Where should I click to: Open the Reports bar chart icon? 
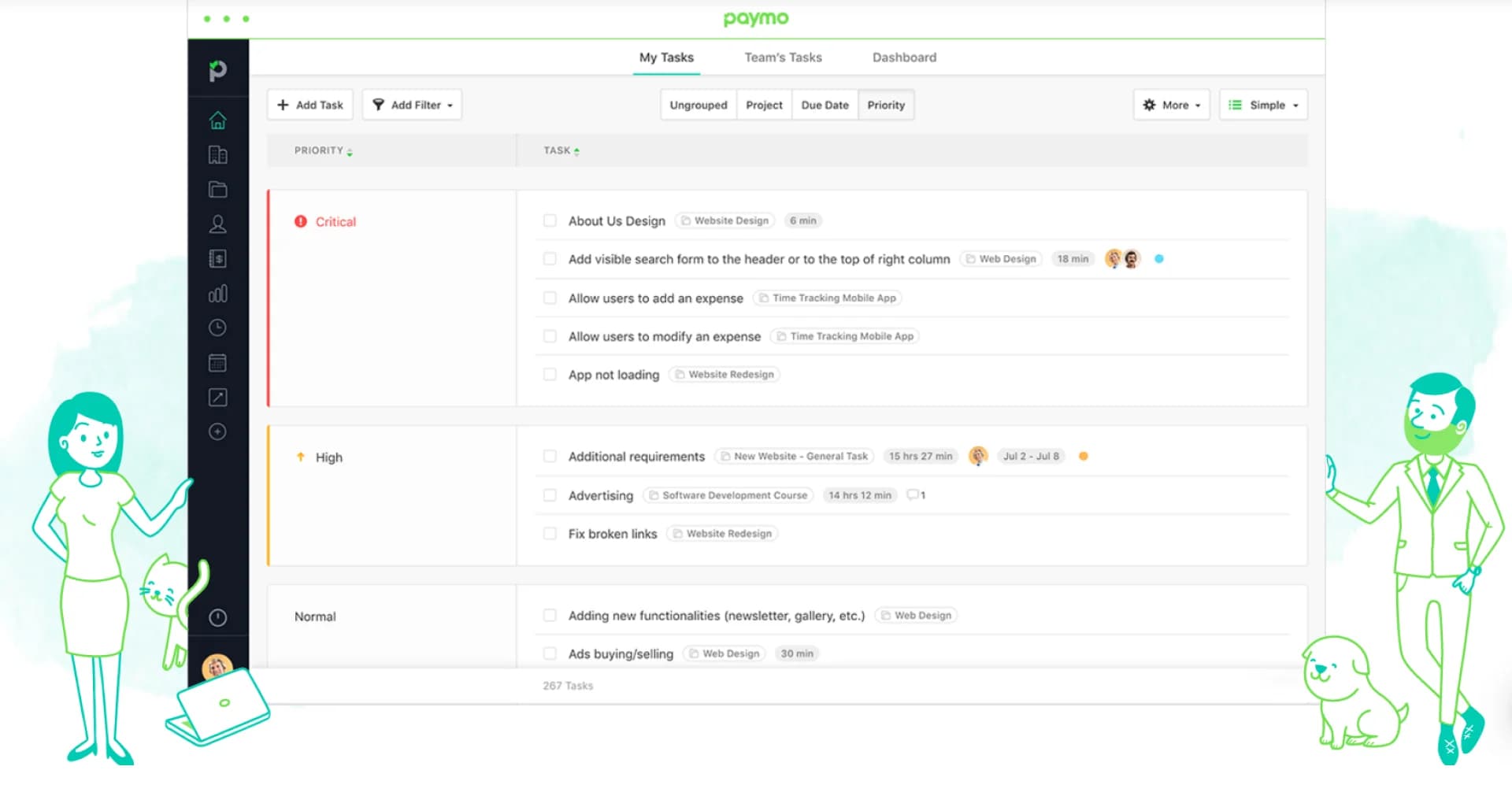pyautogui.click(x=217, y=294)
